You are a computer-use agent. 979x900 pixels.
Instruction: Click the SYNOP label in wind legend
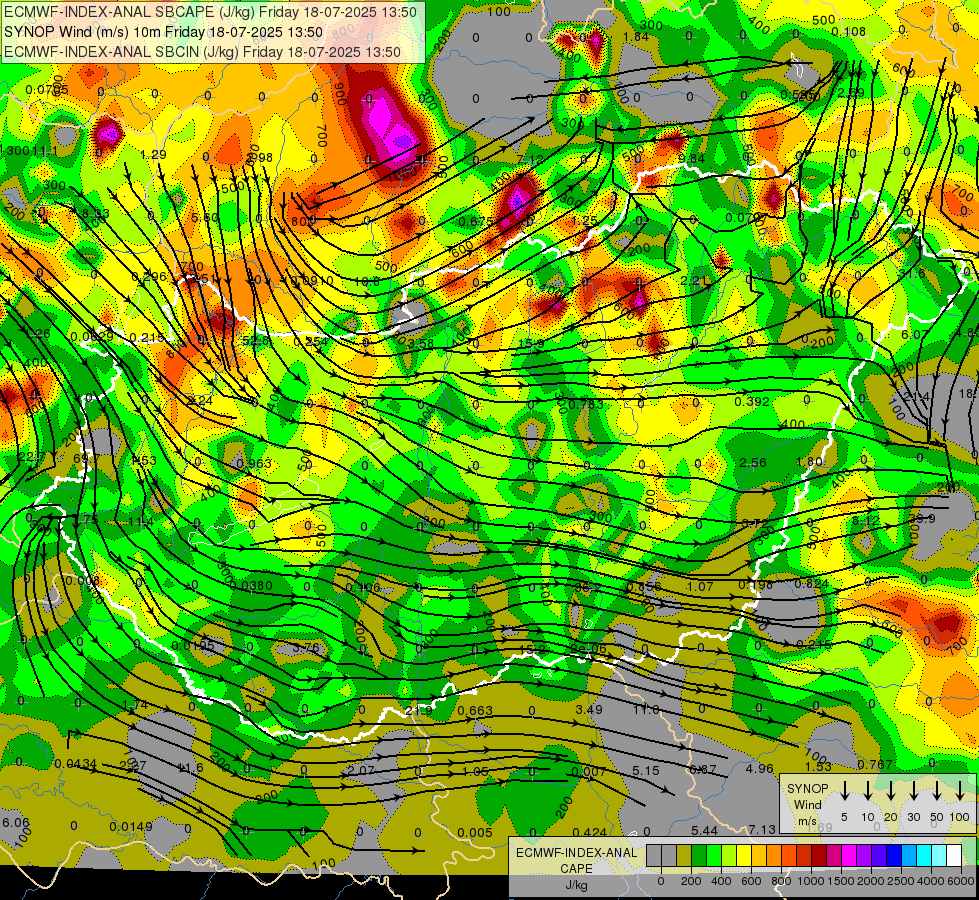[x=807, y=788]
